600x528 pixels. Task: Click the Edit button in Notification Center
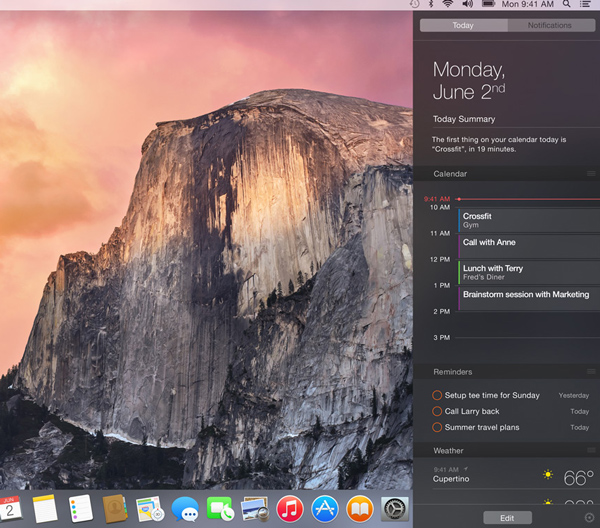pos(507,518)
